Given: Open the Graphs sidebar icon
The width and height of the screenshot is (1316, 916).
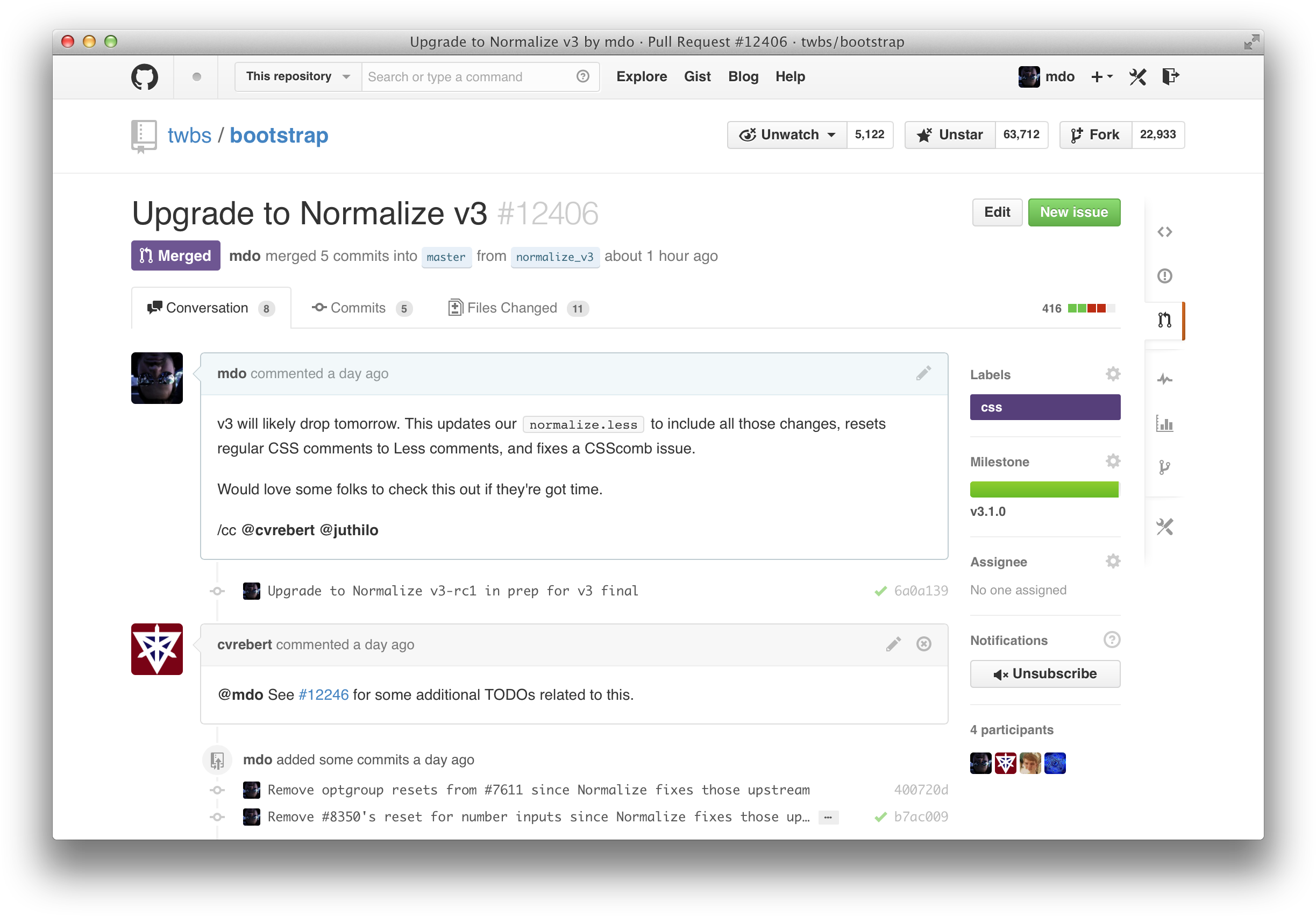Looking at the screenshot, I should coord(1164,424).
